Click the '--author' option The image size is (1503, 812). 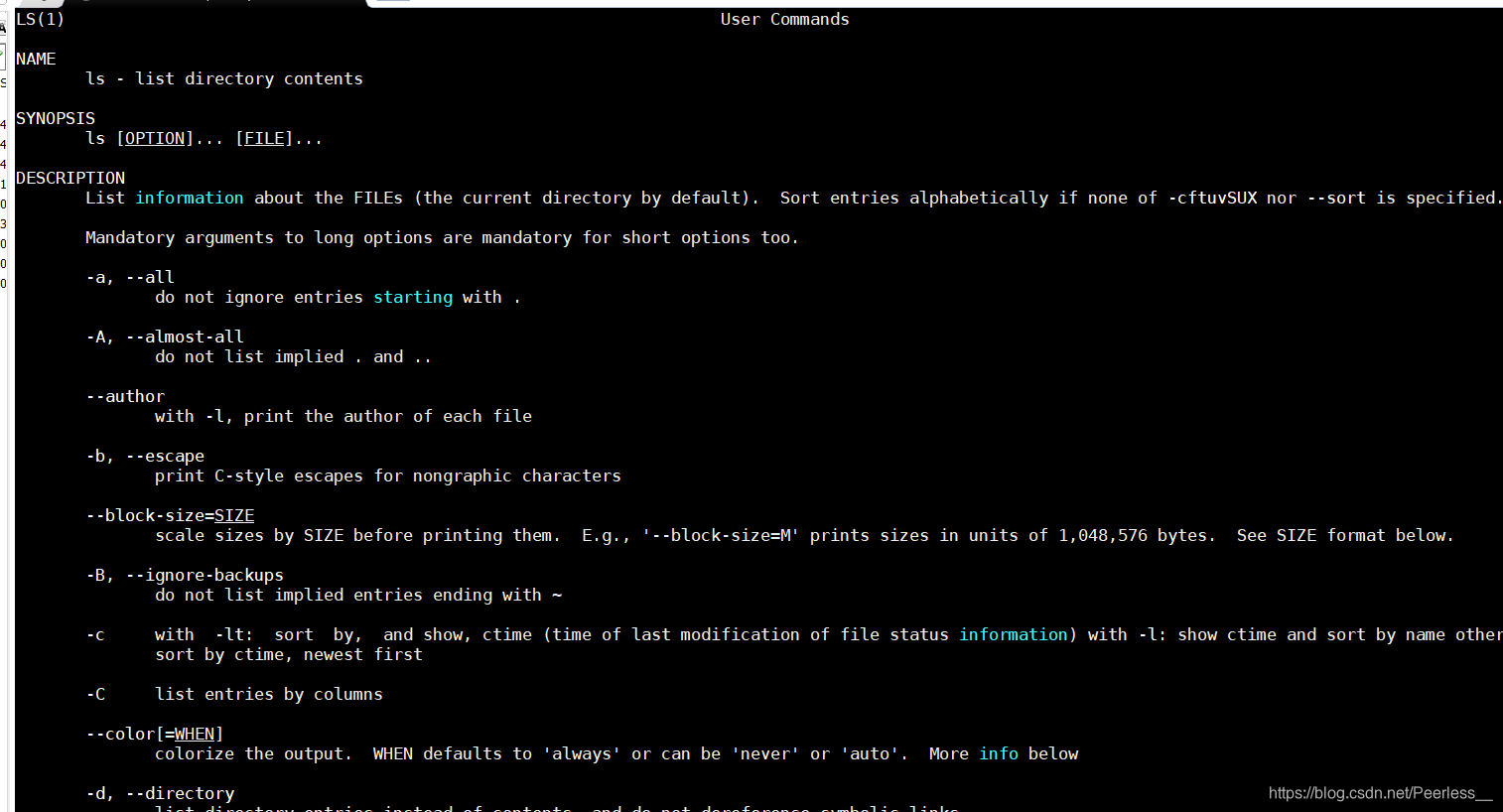125,396
